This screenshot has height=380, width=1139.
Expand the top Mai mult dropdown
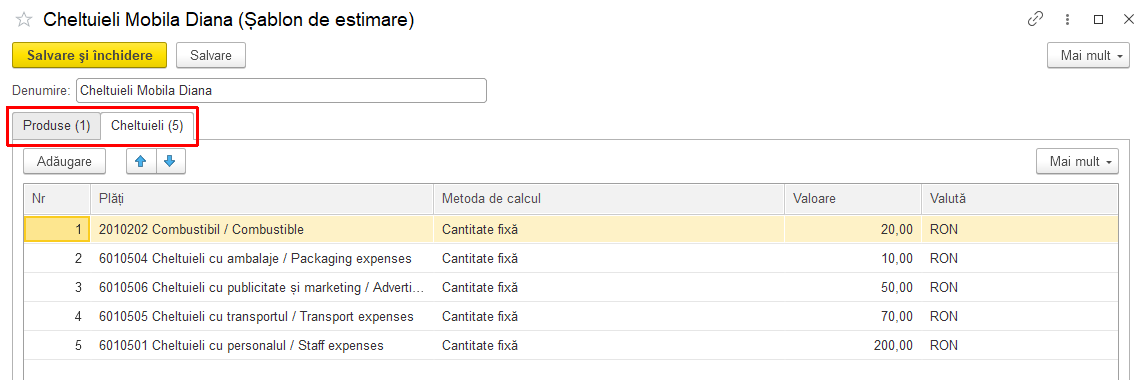pos(1088,56)
